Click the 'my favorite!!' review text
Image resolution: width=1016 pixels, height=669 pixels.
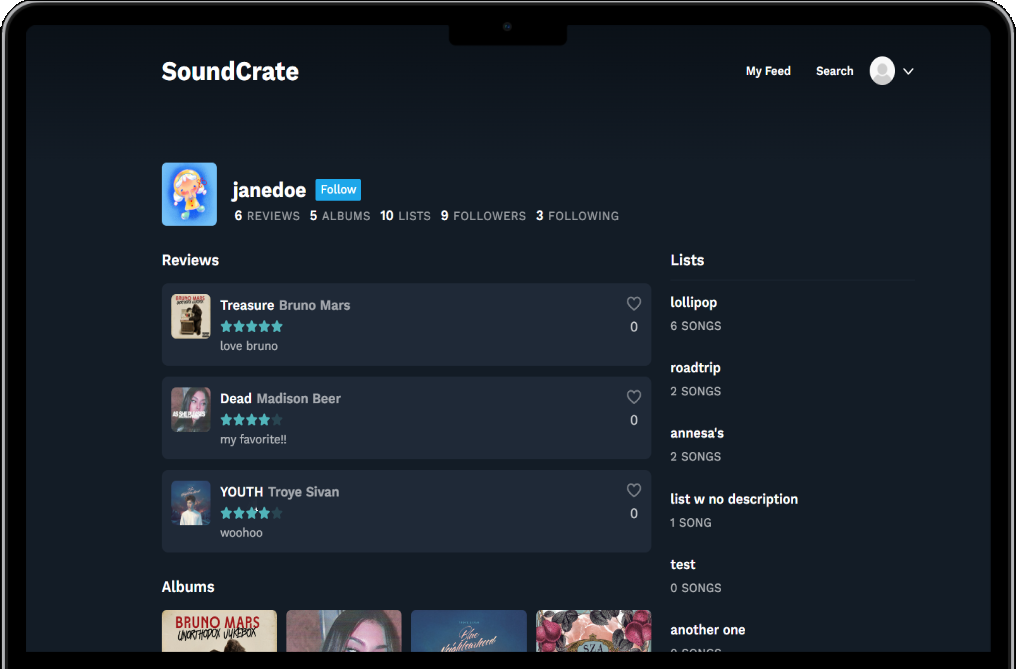[253, 440]
